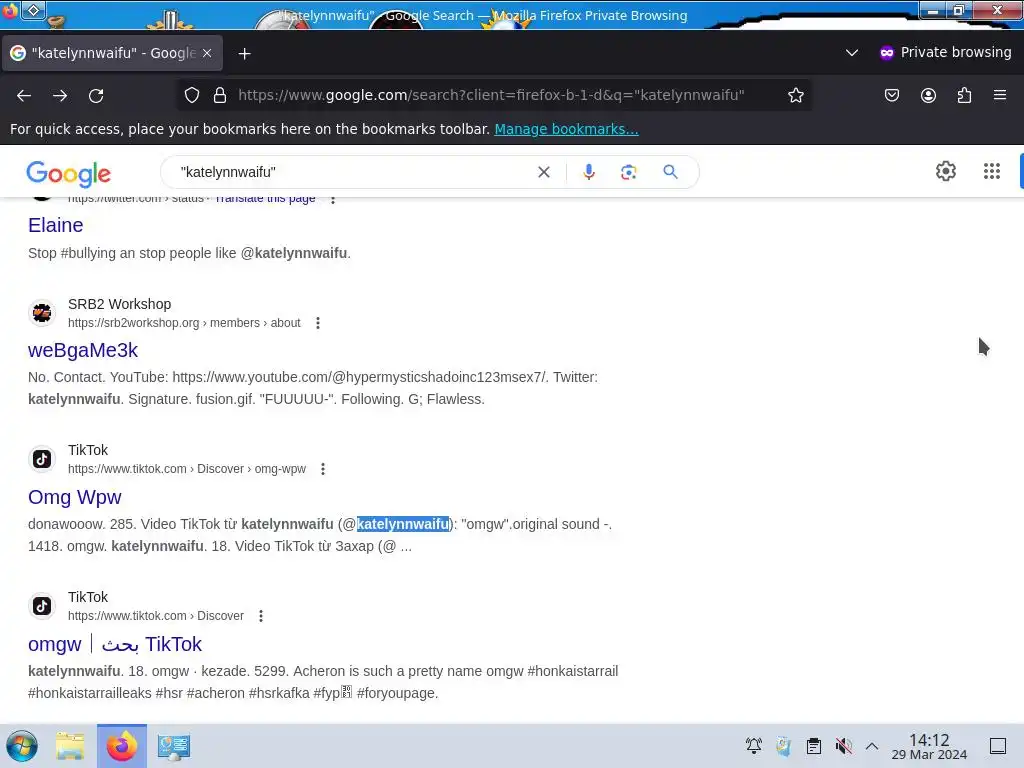This screenshot has width=1024, height=768.
Task: Open the Firefox application menu
Action: pos(1000,95)
